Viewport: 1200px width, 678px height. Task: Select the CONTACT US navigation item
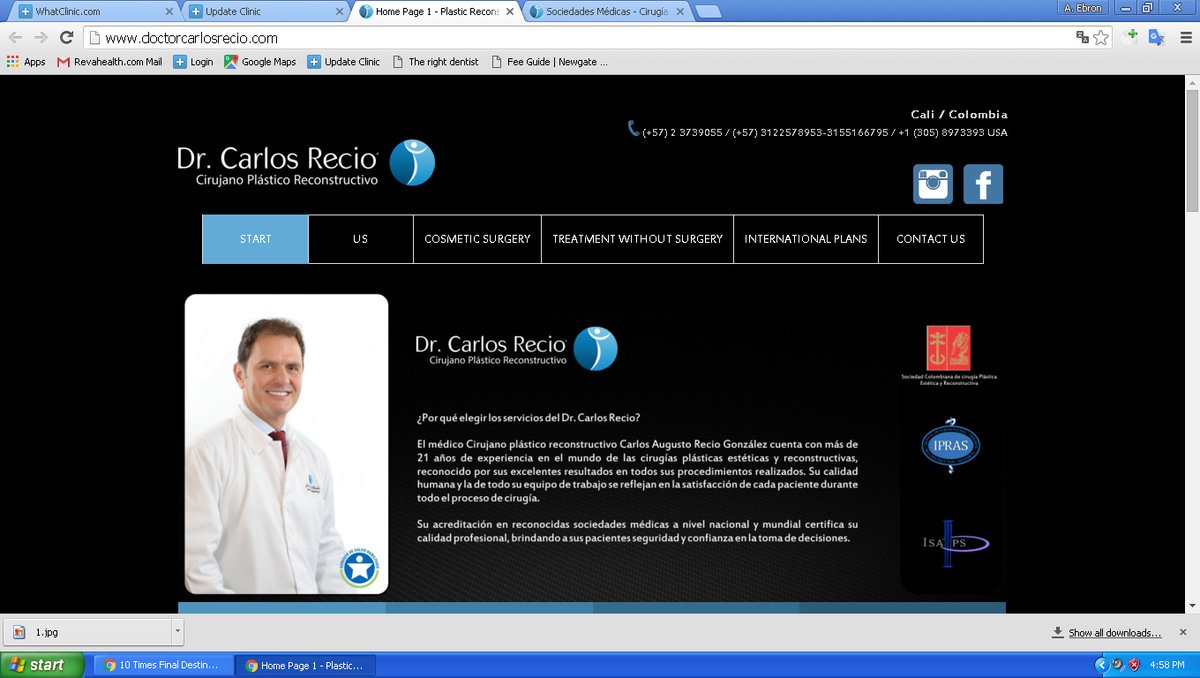[x=930, y=239]
